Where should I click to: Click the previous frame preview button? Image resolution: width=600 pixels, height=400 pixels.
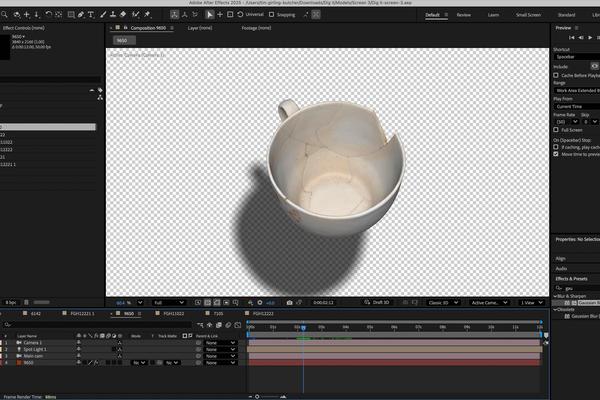click(x=581, y=38)
